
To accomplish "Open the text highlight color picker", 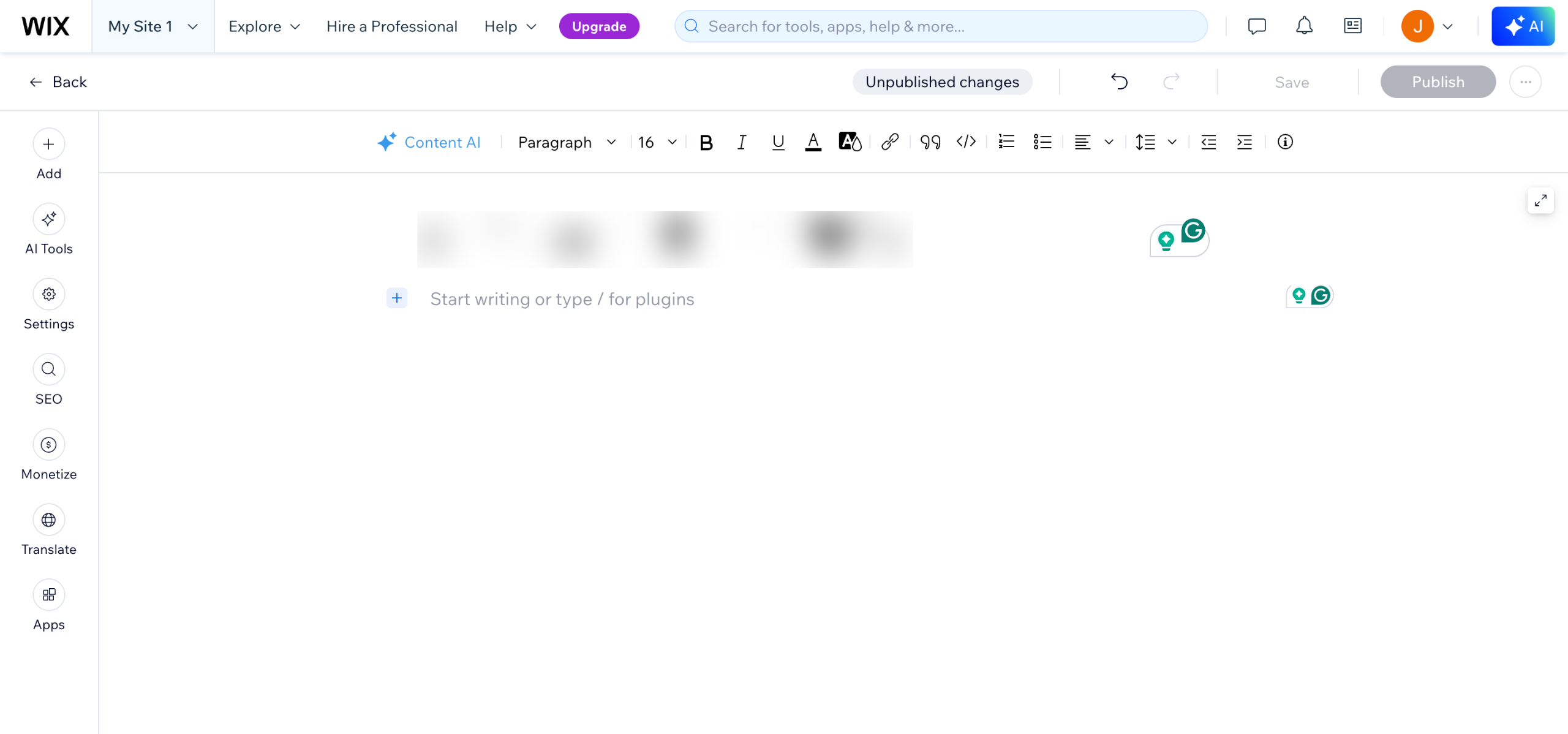I will pos(850,142).
